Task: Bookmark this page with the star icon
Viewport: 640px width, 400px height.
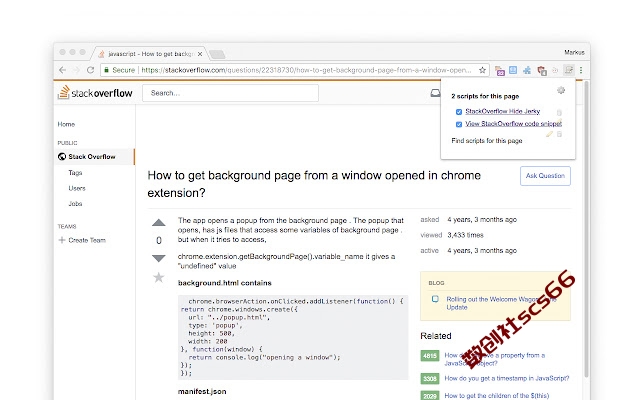Action: [x=482, y=70]
